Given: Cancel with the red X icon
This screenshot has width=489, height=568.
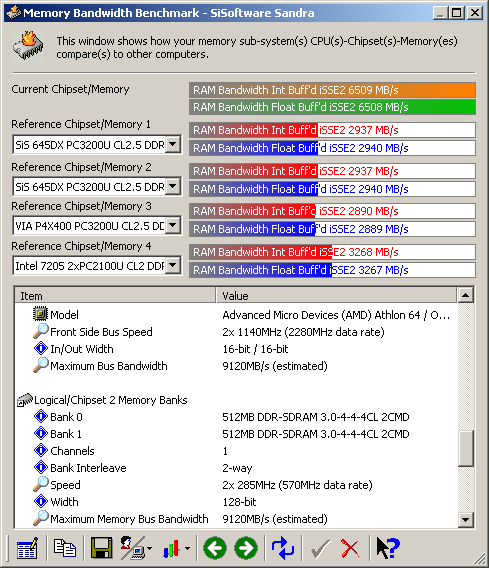Looking at the screenshot, I should pyautogui.click(x=350, y=548).
